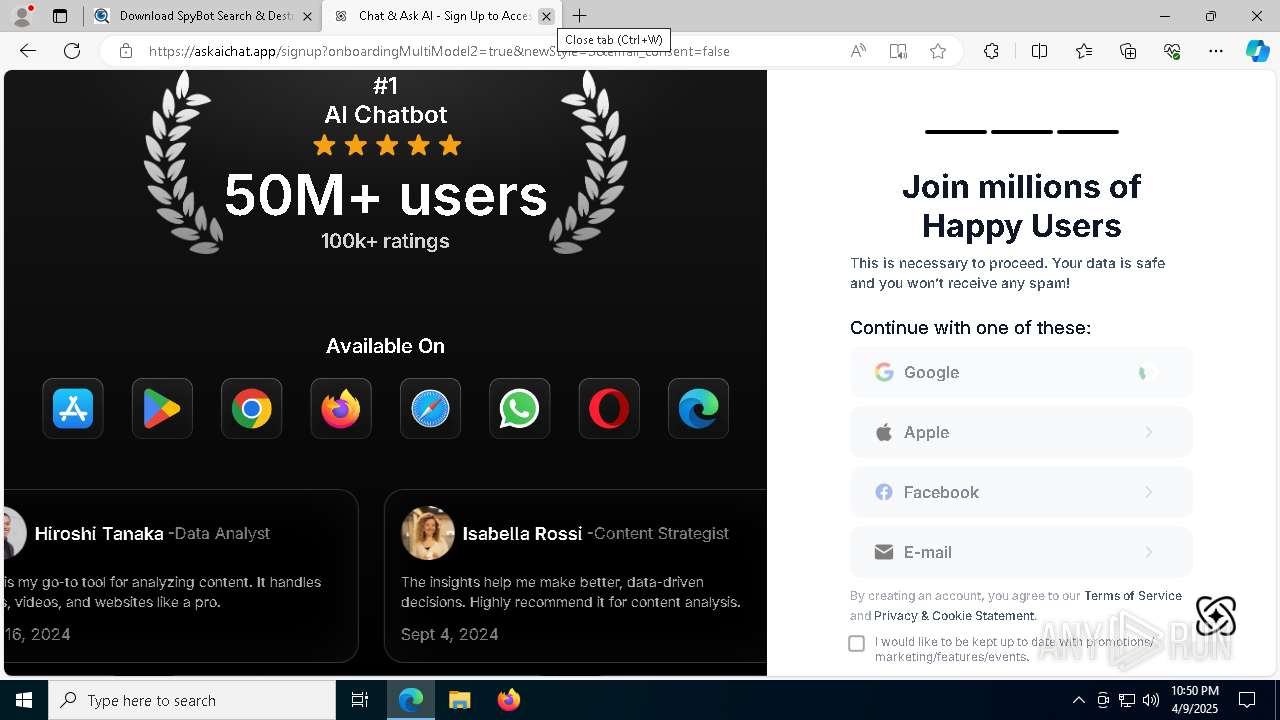Refresh the page
This screenshot has width=1280, height=720.
[72, 51]
